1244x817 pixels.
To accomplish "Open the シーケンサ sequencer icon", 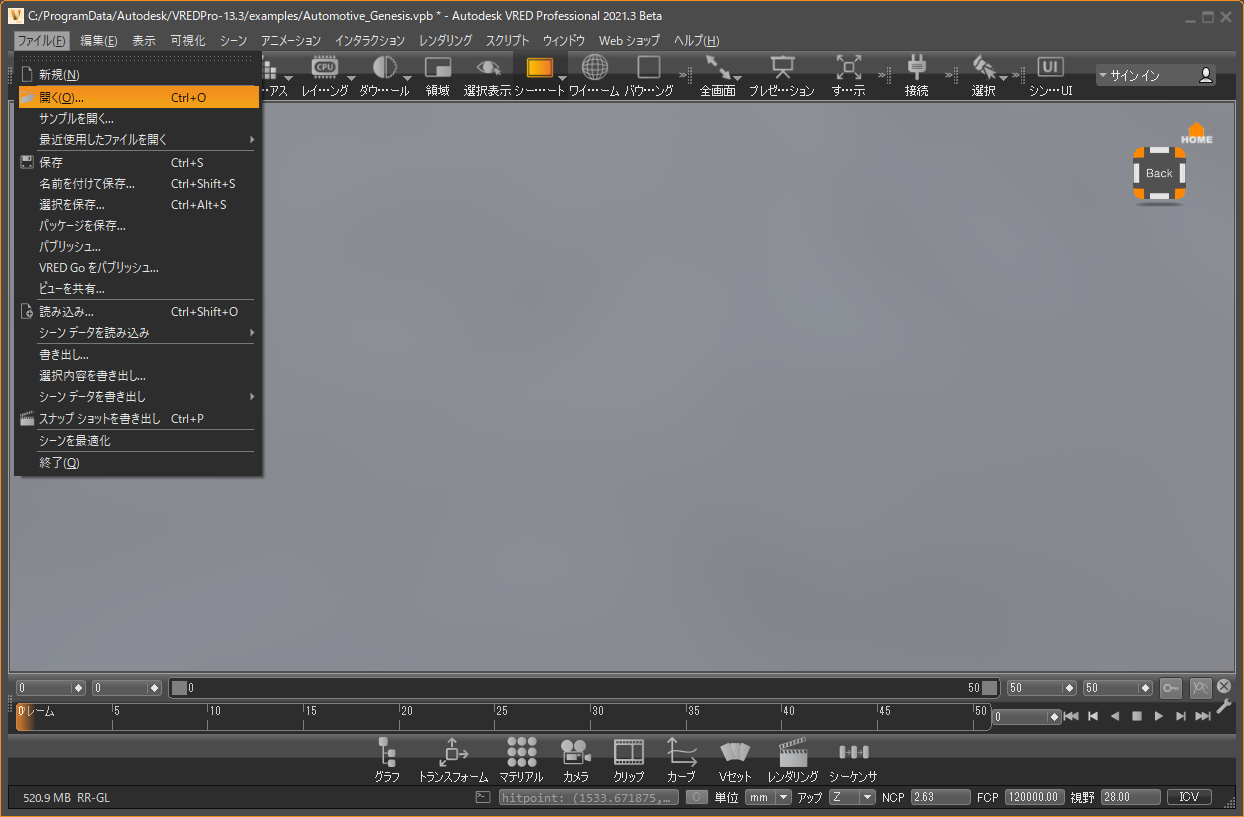I will [853, 752].
